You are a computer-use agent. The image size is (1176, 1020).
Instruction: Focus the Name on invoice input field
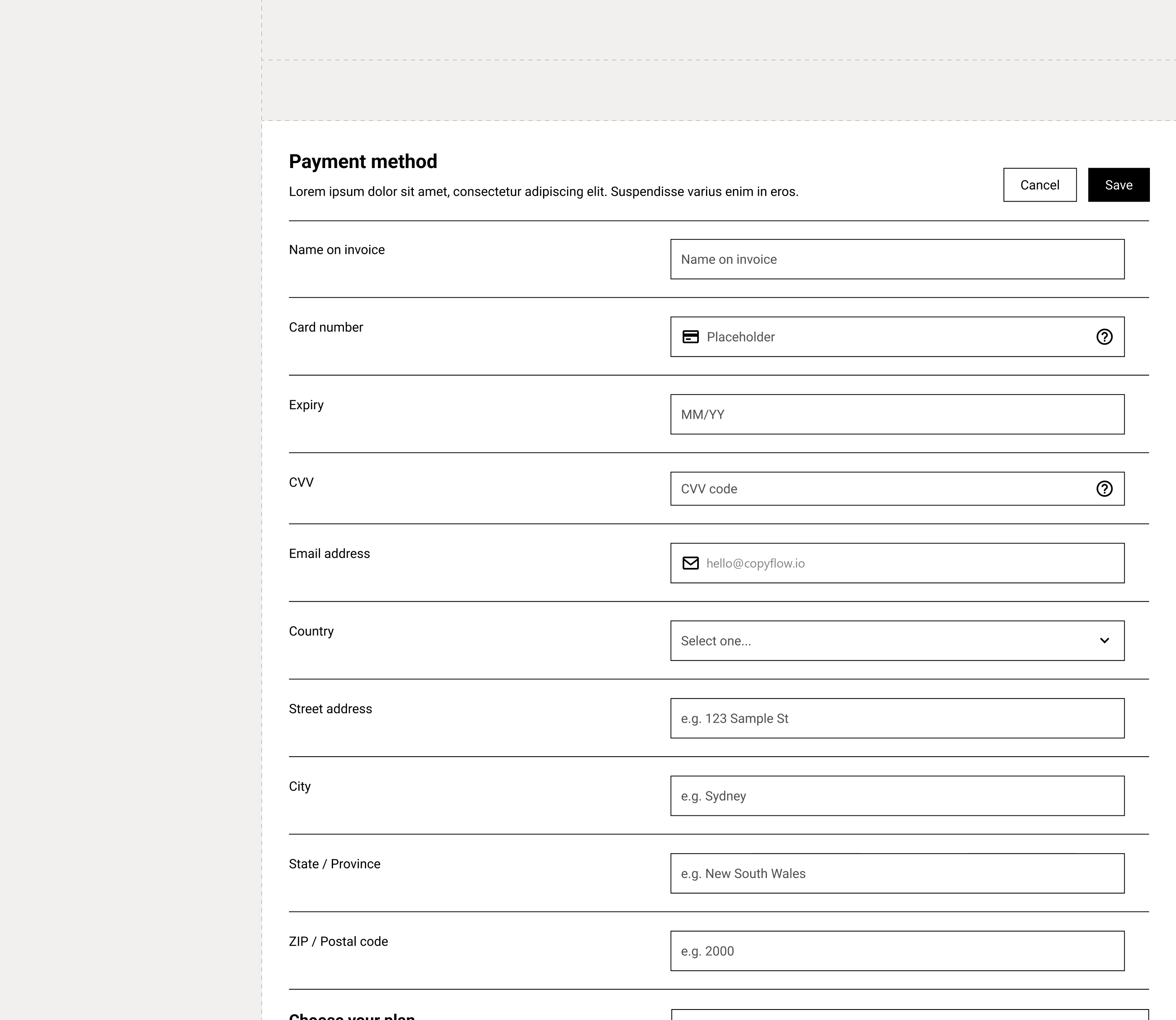tap(897, 260)
